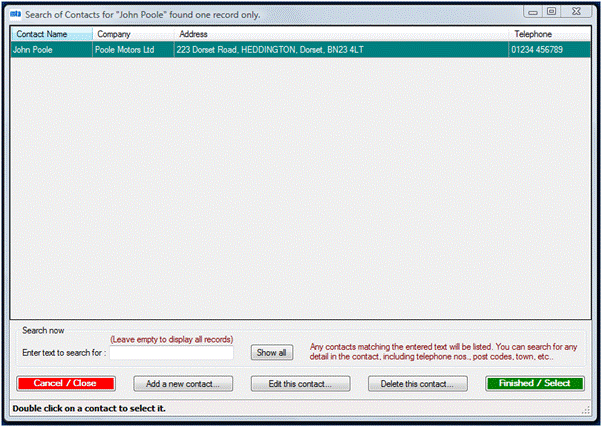Click the resize grip in bottom-right corner
Image resolution: width=602 pixels, height=427 pixels.
pyautogui.click(x=587, y=411)
